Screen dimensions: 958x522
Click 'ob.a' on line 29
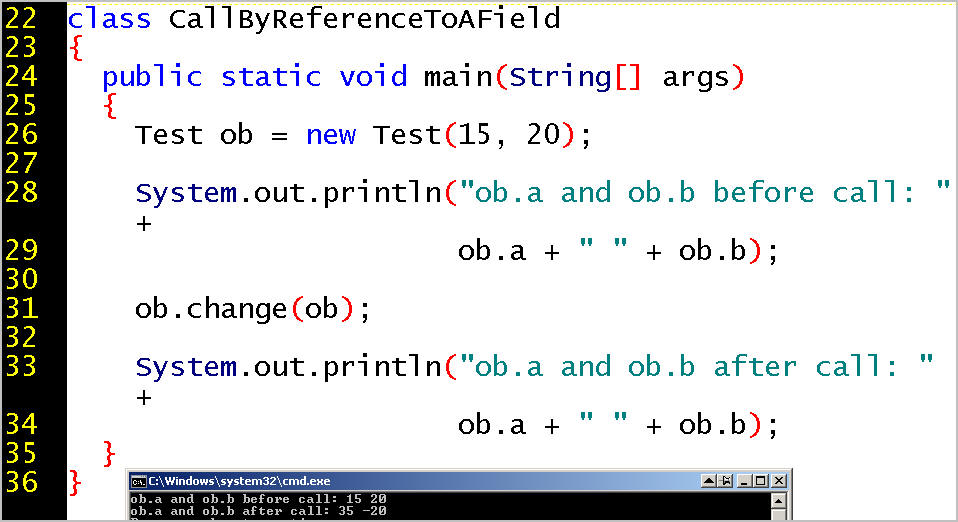point(492,251)
